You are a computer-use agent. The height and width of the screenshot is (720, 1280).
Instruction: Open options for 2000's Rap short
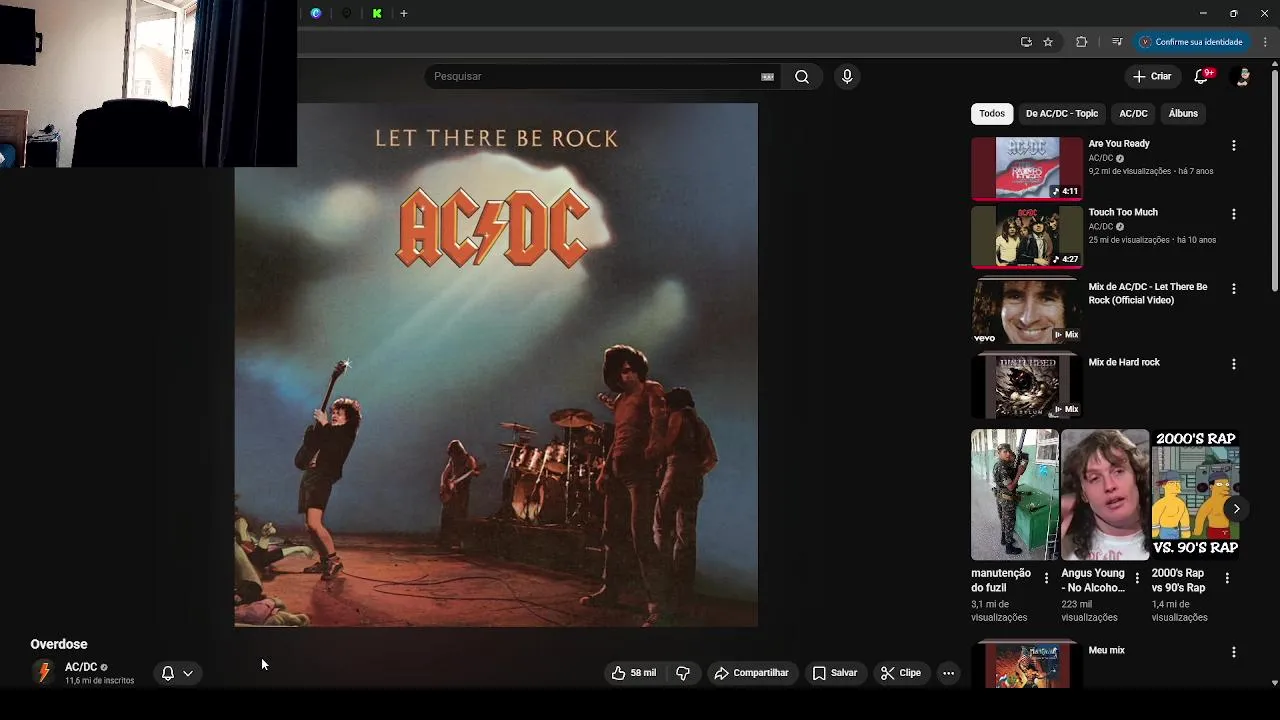point(1227,578)
